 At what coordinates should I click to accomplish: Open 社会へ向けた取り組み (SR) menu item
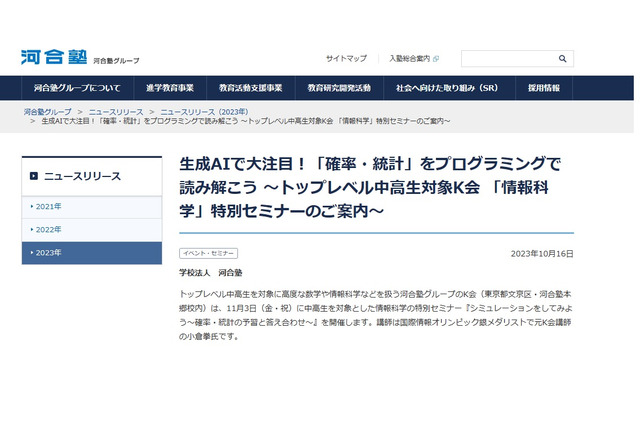[449, 88]
